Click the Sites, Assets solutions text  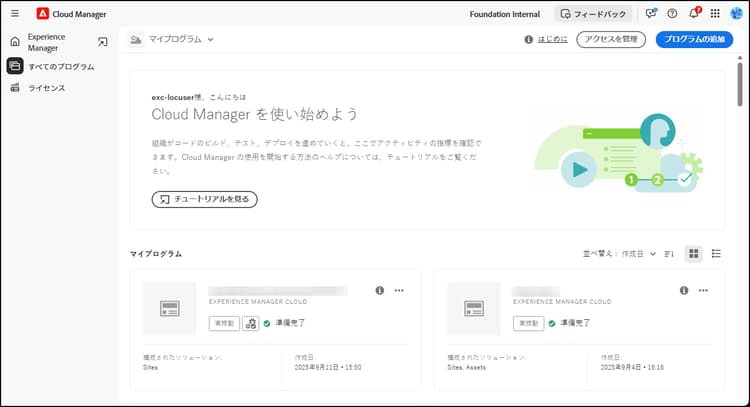click(x=466, y=367)
